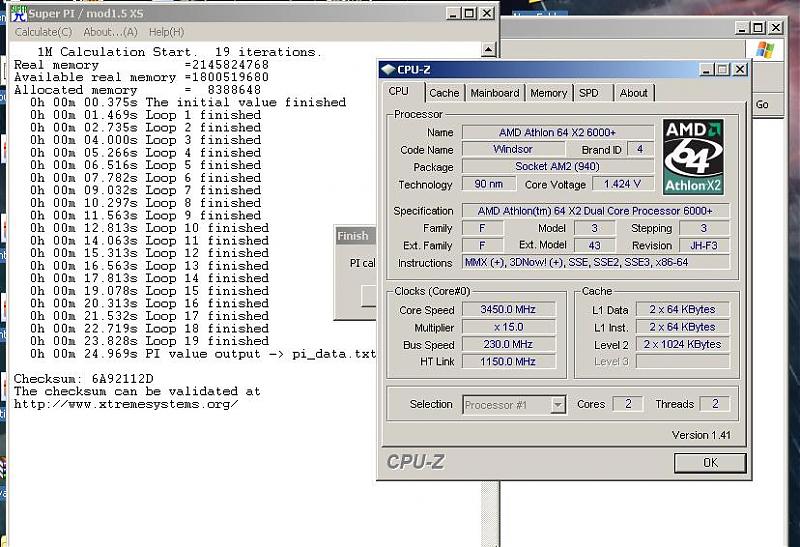The height and width of the screenshot is (547, 800).
Task: Close the background window behind CPU-Z
Action: click(776, 28)
